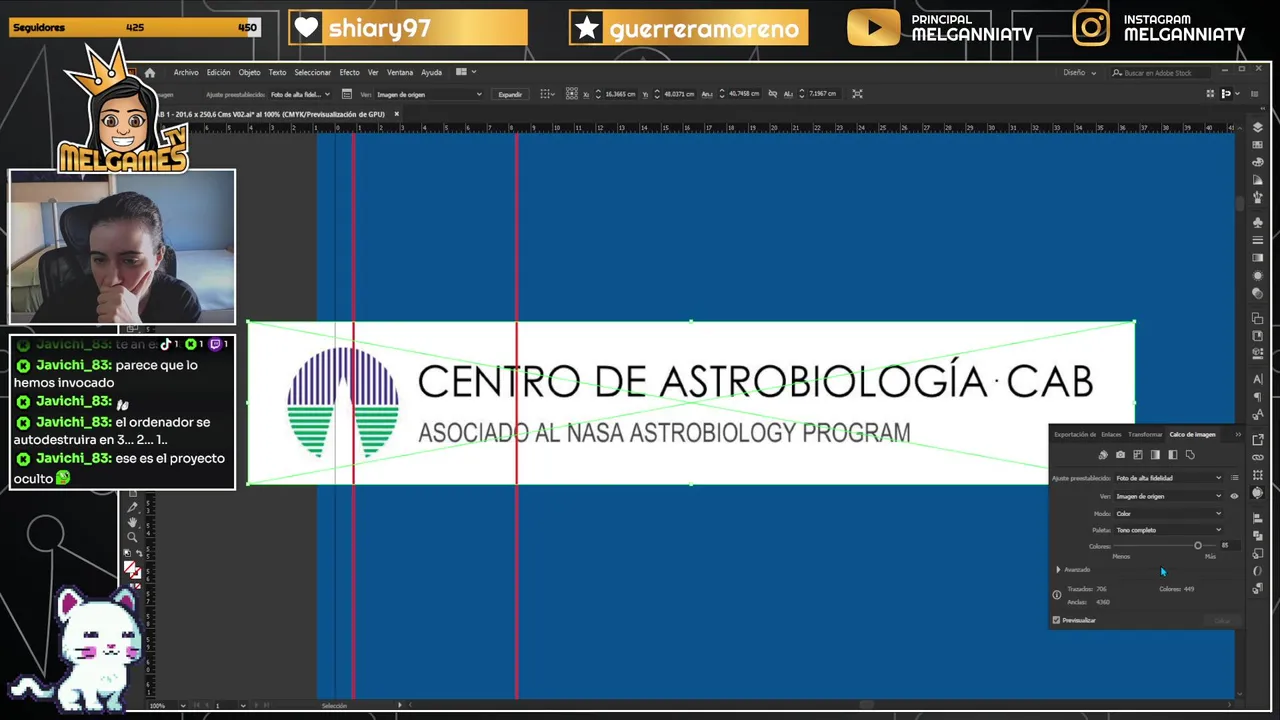This screenshot has width=1280, height=720.
Task: Open the Swatches panel icon in right dock
Action: click(x=1258, y=145)
